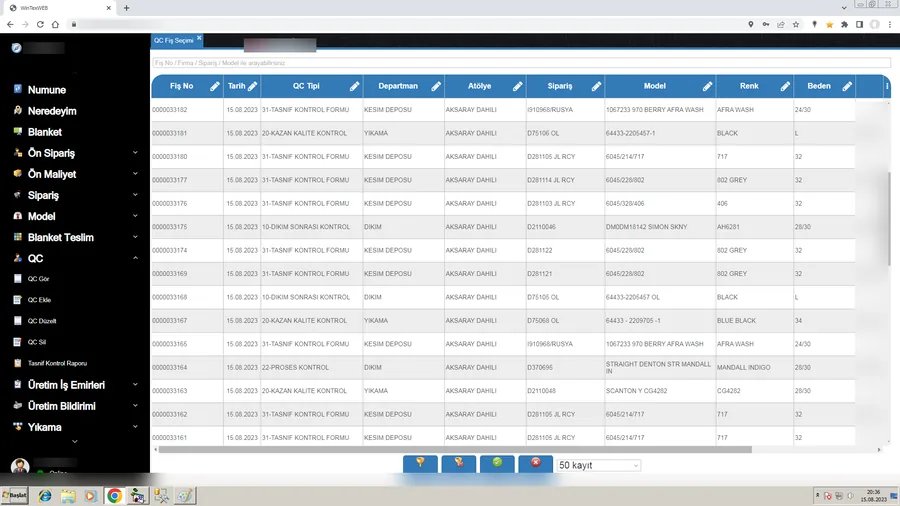
Task: Open the QC Ekle submenu item
Action: pos(39,300)
